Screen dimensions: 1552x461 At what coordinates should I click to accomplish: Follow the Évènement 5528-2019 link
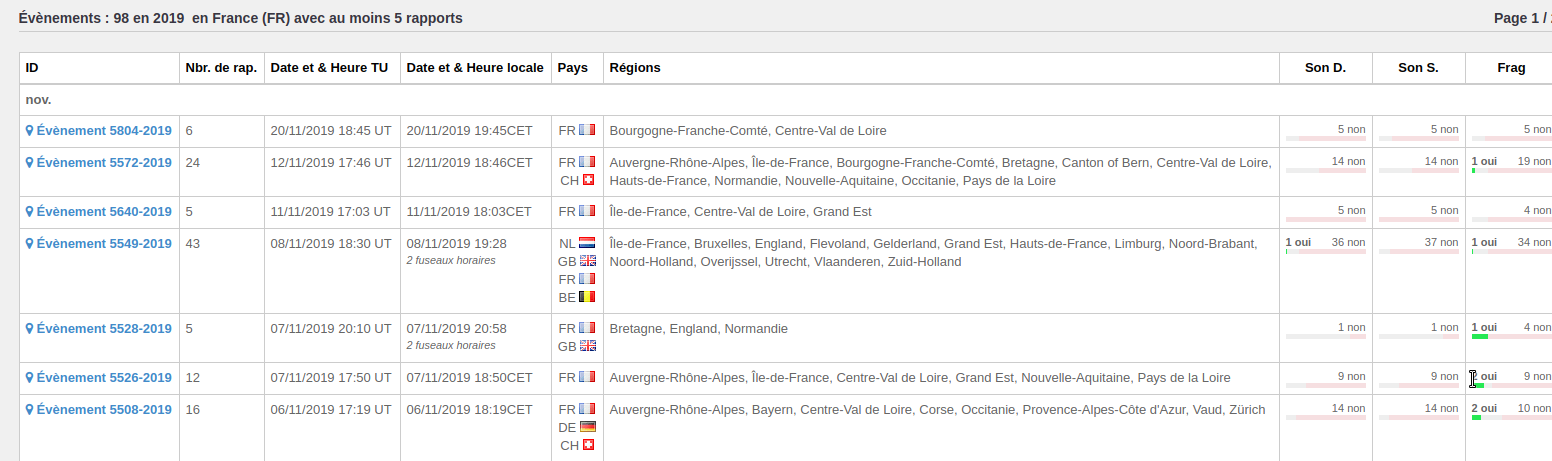[x=104, y=329]
